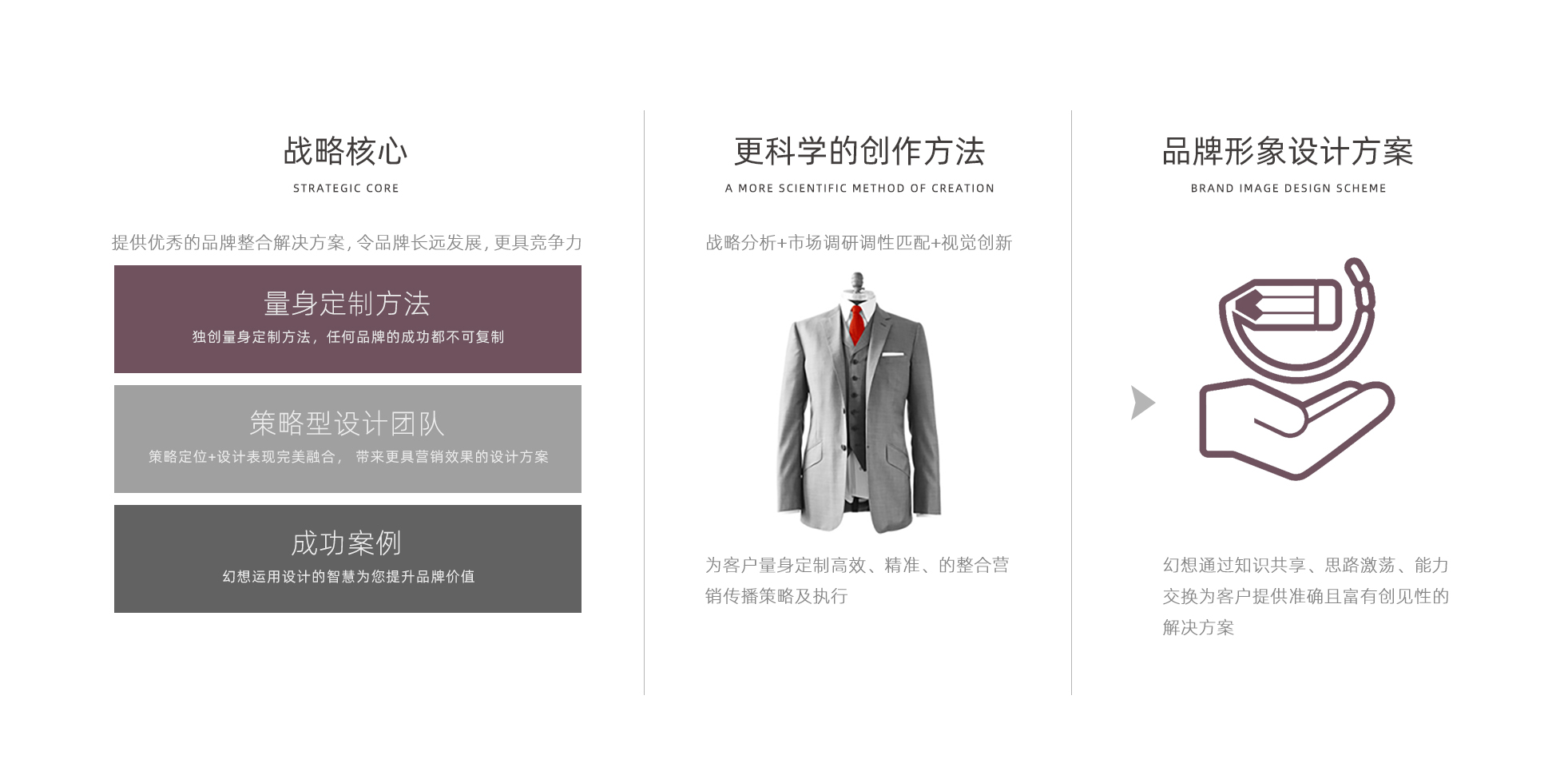Click the hand holding pencil icon
Viewport: 1568px width, 779px height.
1296,368
